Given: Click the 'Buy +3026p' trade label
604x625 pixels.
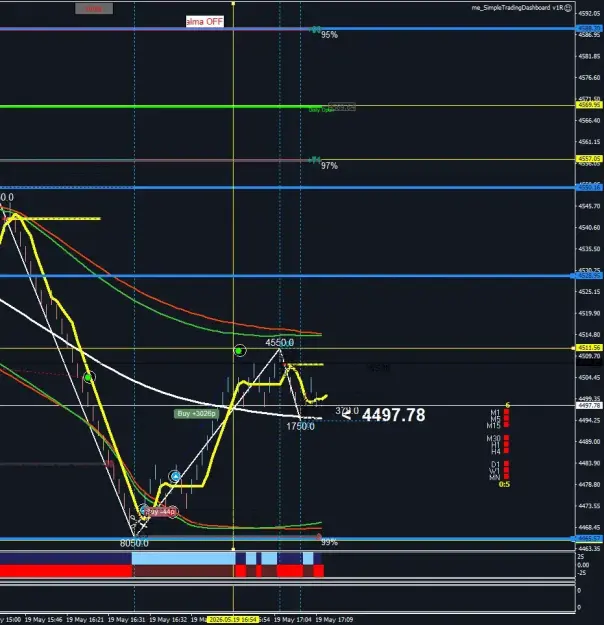Looking at the screenshot, I should pyautogui.click(x=196, y=414).
